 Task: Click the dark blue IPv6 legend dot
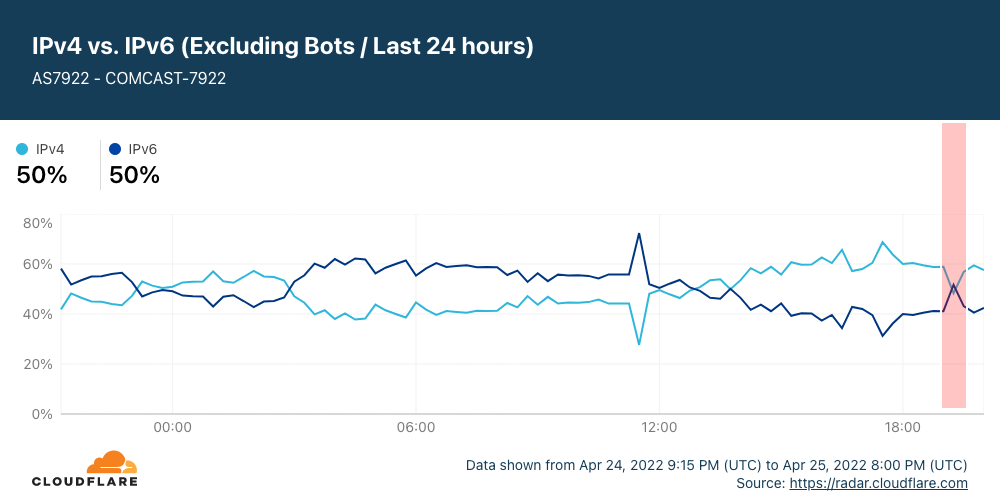[x=115, y=149]
